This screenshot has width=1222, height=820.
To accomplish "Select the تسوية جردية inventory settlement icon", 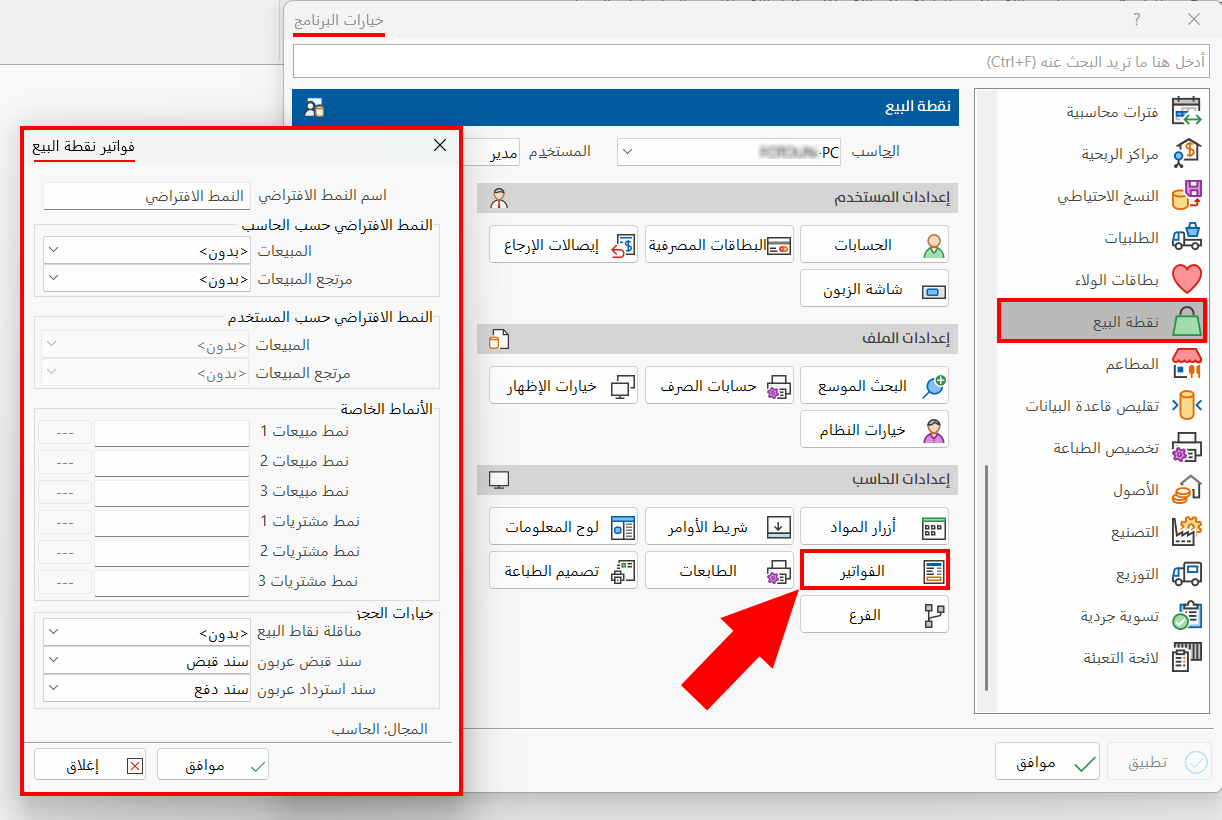I will point(1188,615).
